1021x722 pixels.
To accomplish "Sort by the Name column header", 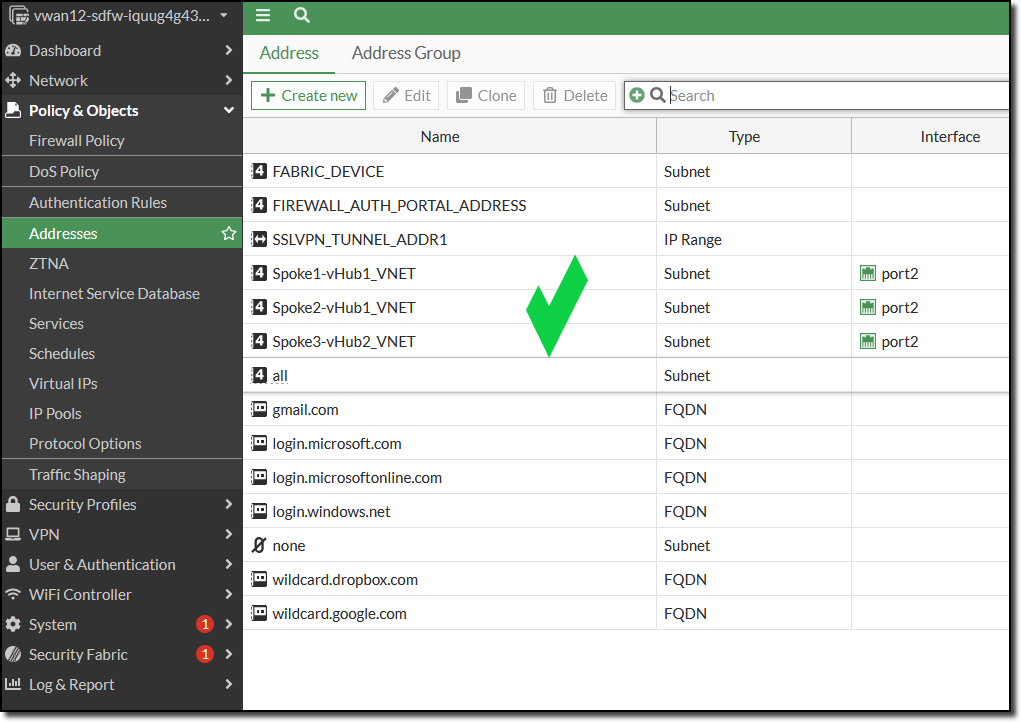I will pos(449,137).
